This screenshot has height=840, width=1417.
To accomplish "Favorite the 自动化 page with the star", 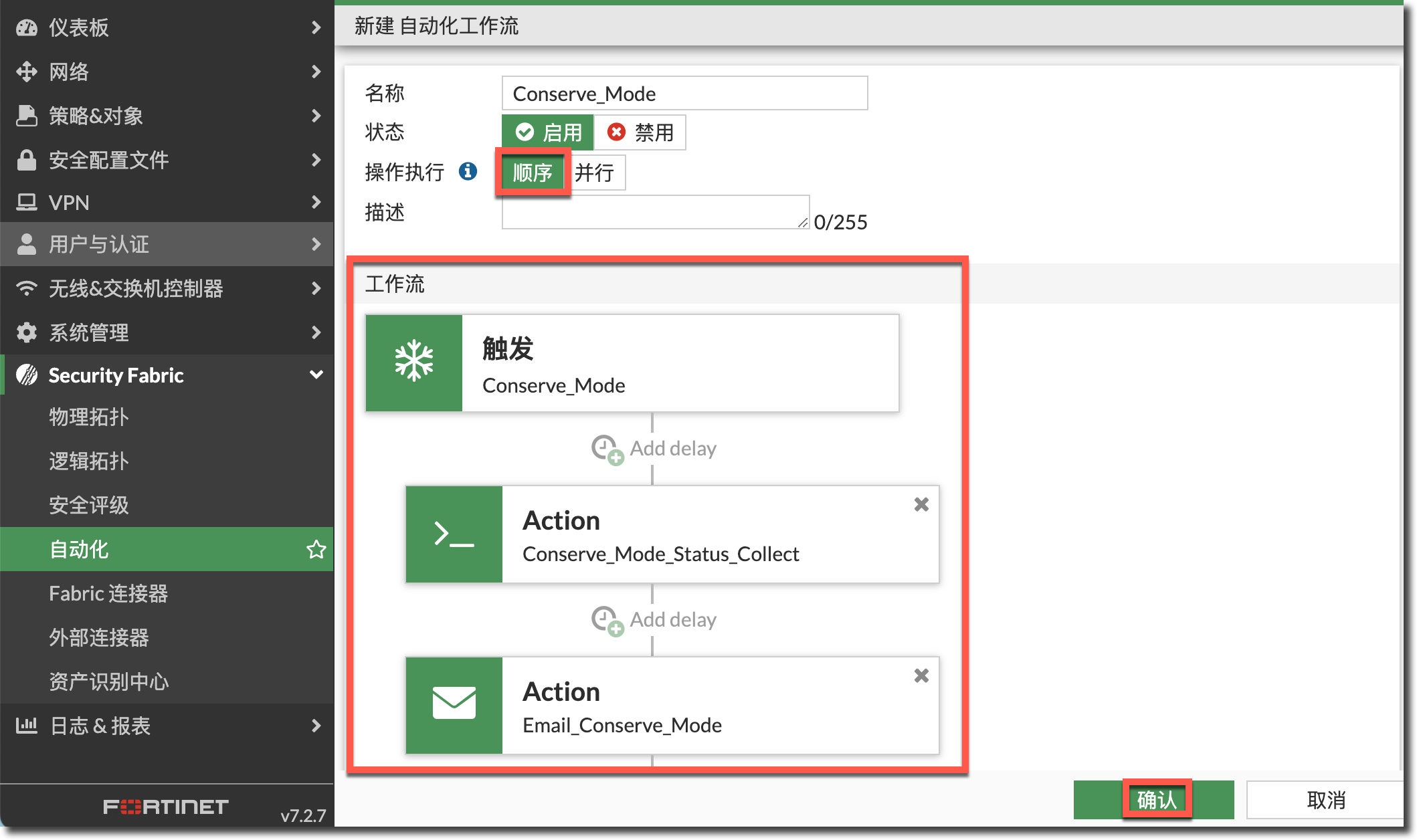I will click(316, 549).
